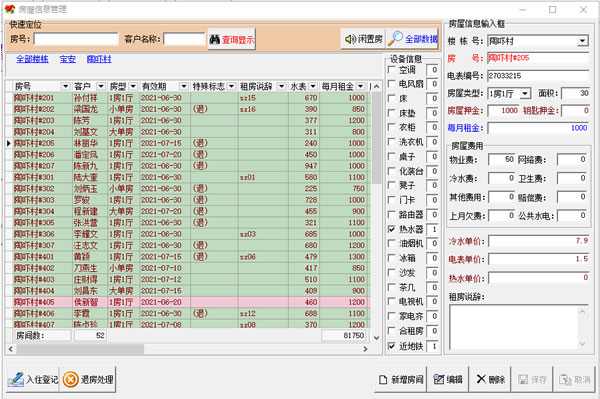Image resolution: width=600 pixels, height=399 pixels.
Task: Uncheck the water heater (热水器) checkbox
Action: [391, 229]
